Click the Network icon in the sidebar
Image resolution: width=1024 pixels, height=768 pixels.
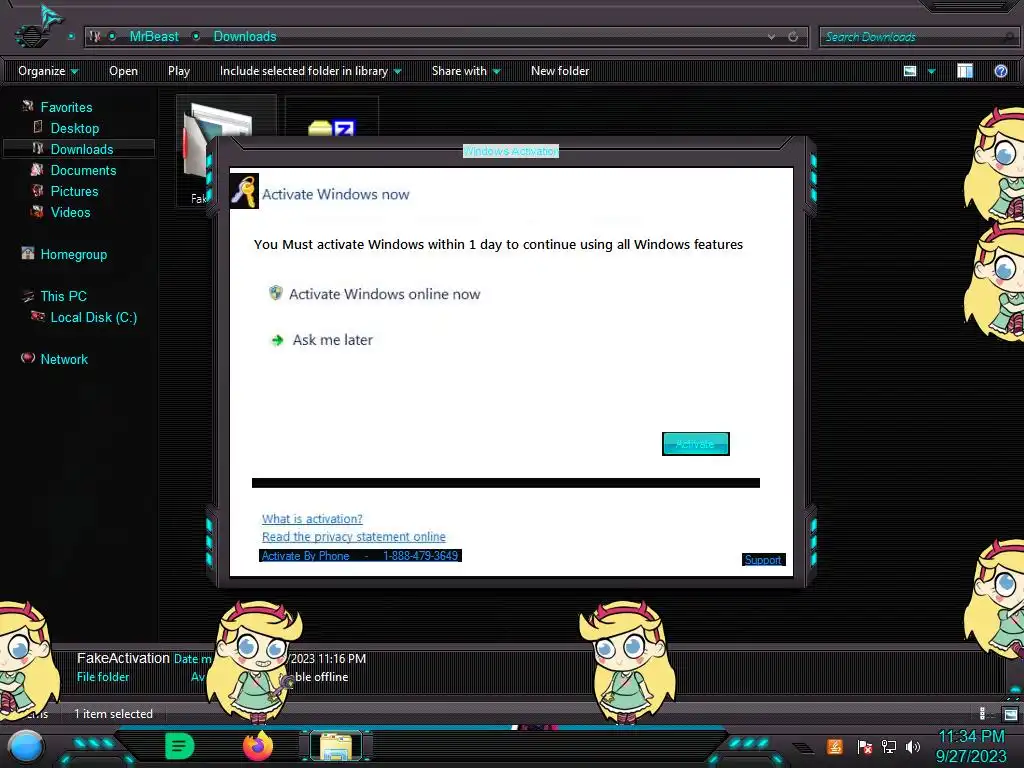tap(27, 357)
